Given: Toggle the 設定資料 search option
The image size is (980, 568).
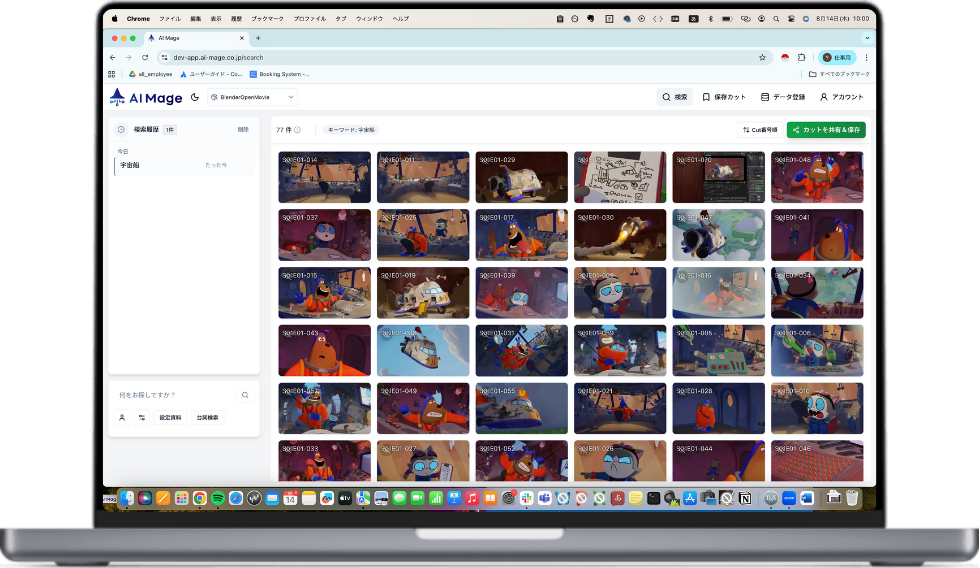Looking at the screenshot, I should click(x=171, y=417).
